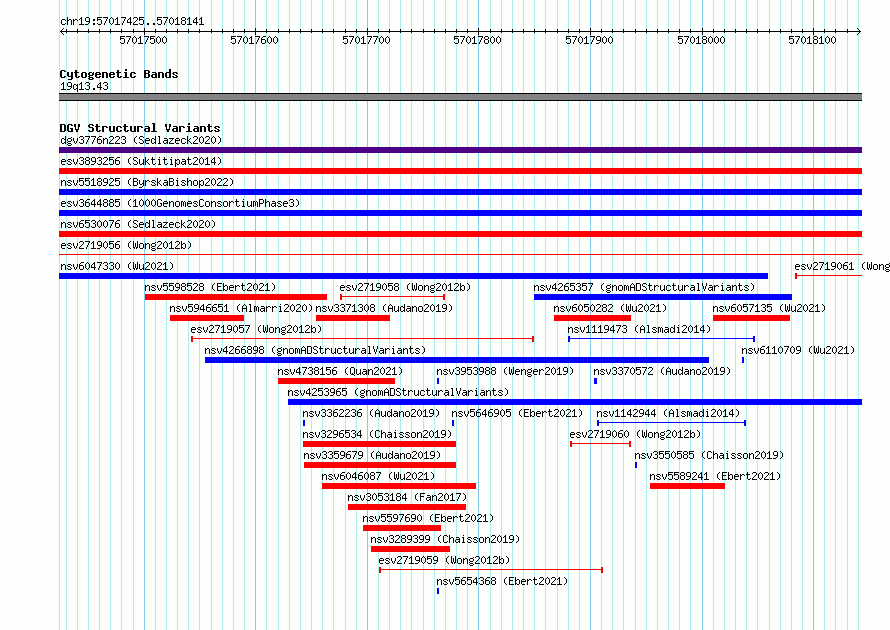
Task: Select the red nsv5598528 variant bar
Action: pyautogui.click(x=236, y=297)
